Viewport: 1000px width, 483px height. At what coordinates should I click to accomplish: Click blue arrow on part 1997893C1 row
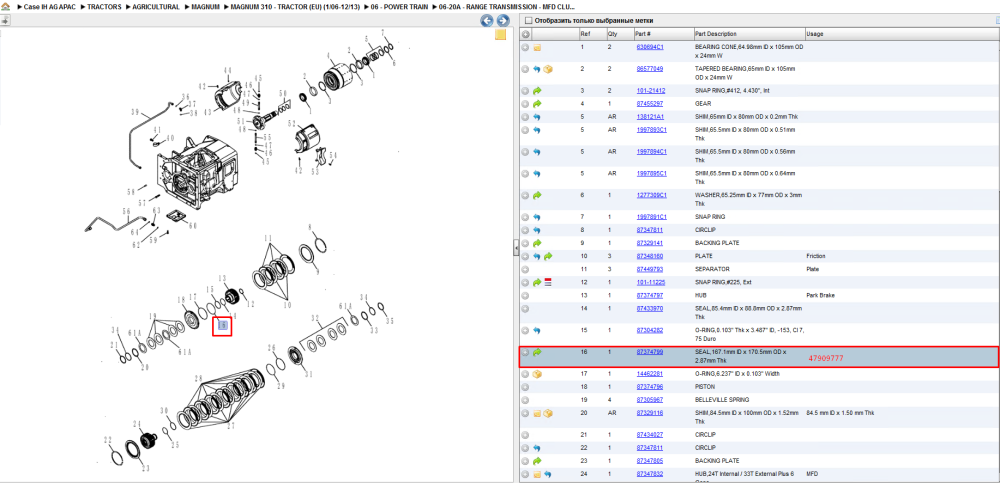pos(537,130)
